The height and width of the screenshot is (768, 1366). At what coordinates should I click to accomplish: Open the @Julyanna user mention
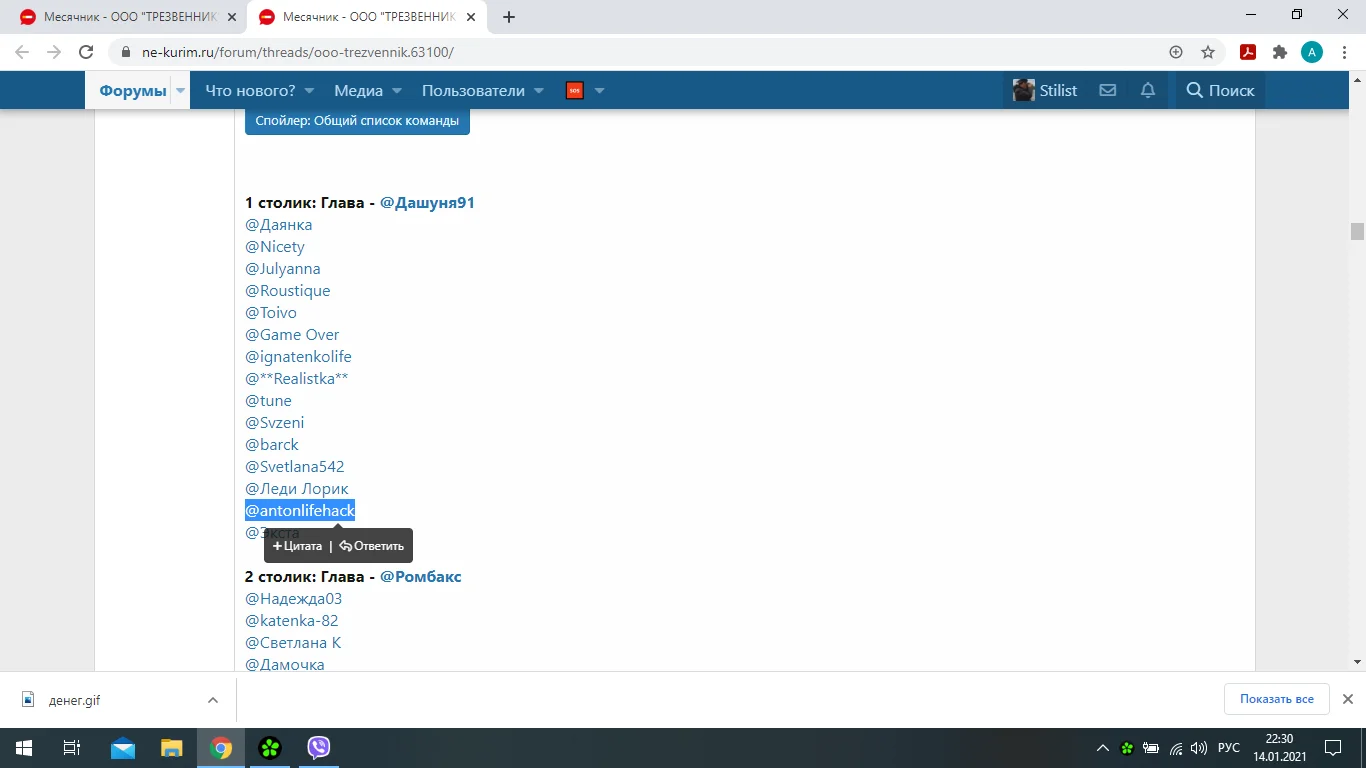(x=283, y=269)
